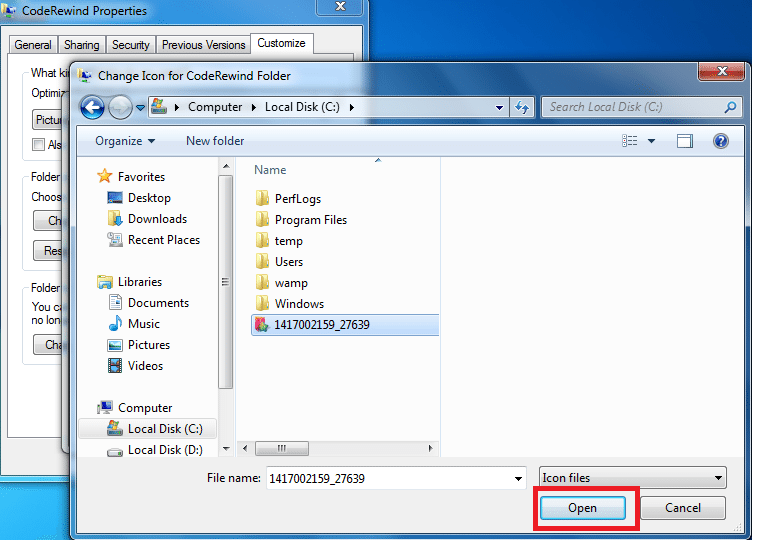The height and width of the screenshot is (540, 757).
Task: Focus the Search Local Disk (C:) box
Action: 641,107
